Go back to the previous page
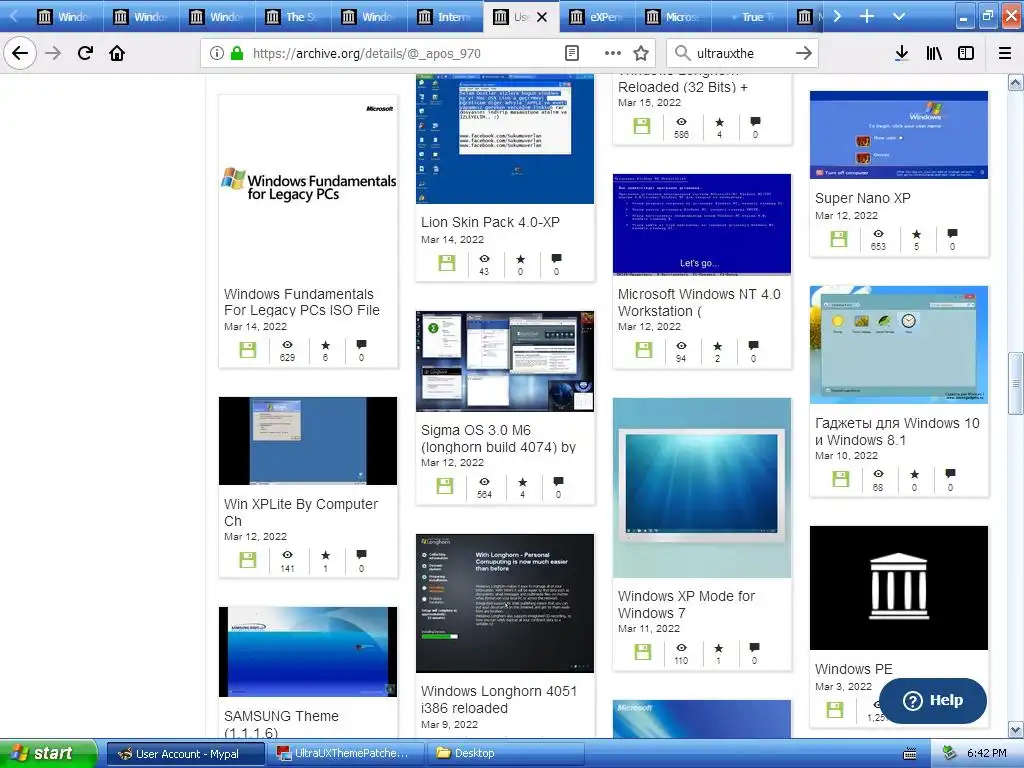 click(20, 53)
